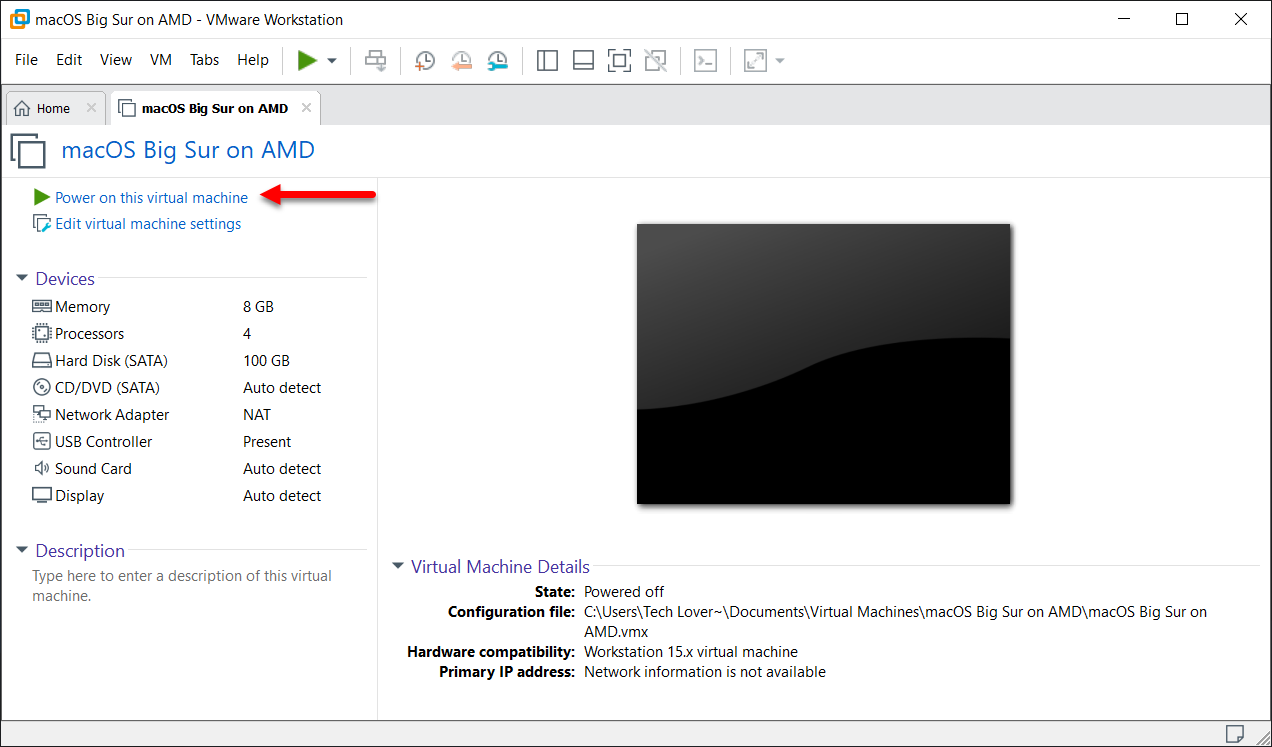Collapse the Description section

22,550
